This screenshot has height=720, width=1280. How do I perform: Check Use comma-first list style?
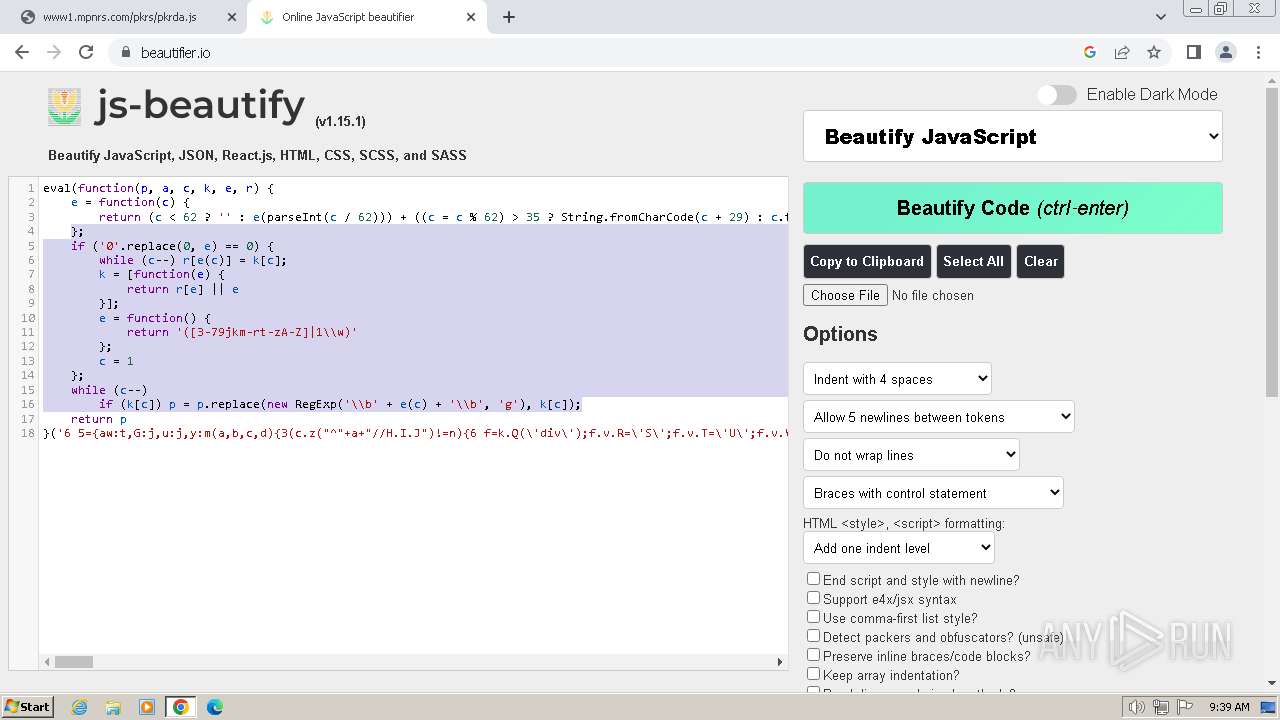[813, 617]
